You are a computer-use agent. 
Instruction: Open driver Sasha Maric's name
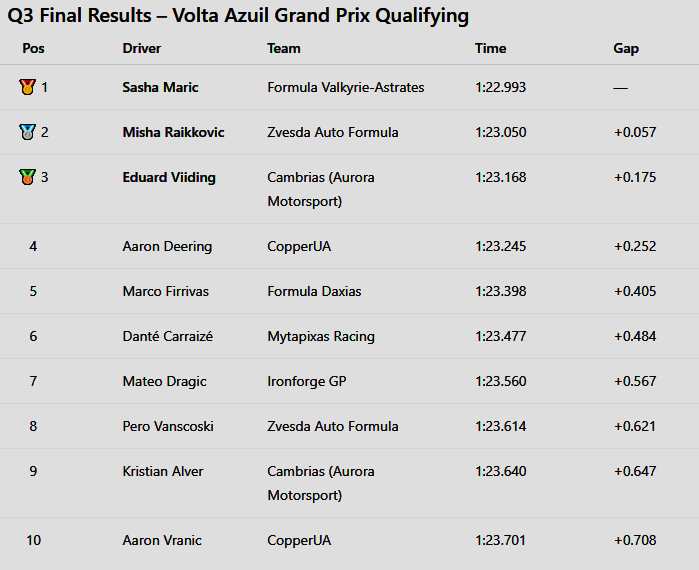(160, 87)
